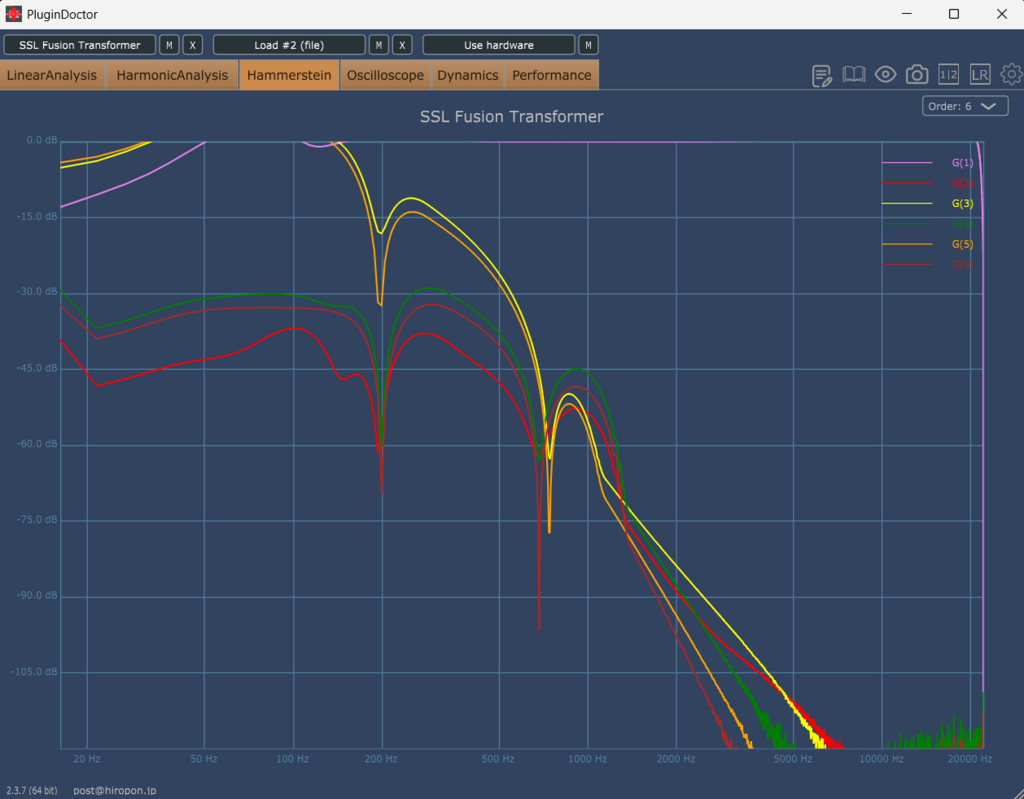Open the manual book icon
1024x799 pixels.
click(x=854, y=74)
